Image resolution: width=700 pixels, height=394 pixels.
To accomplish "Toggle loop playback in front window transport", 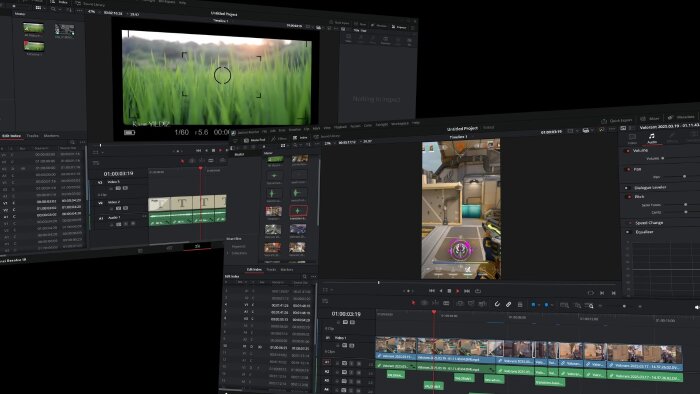I will [478, 291].
